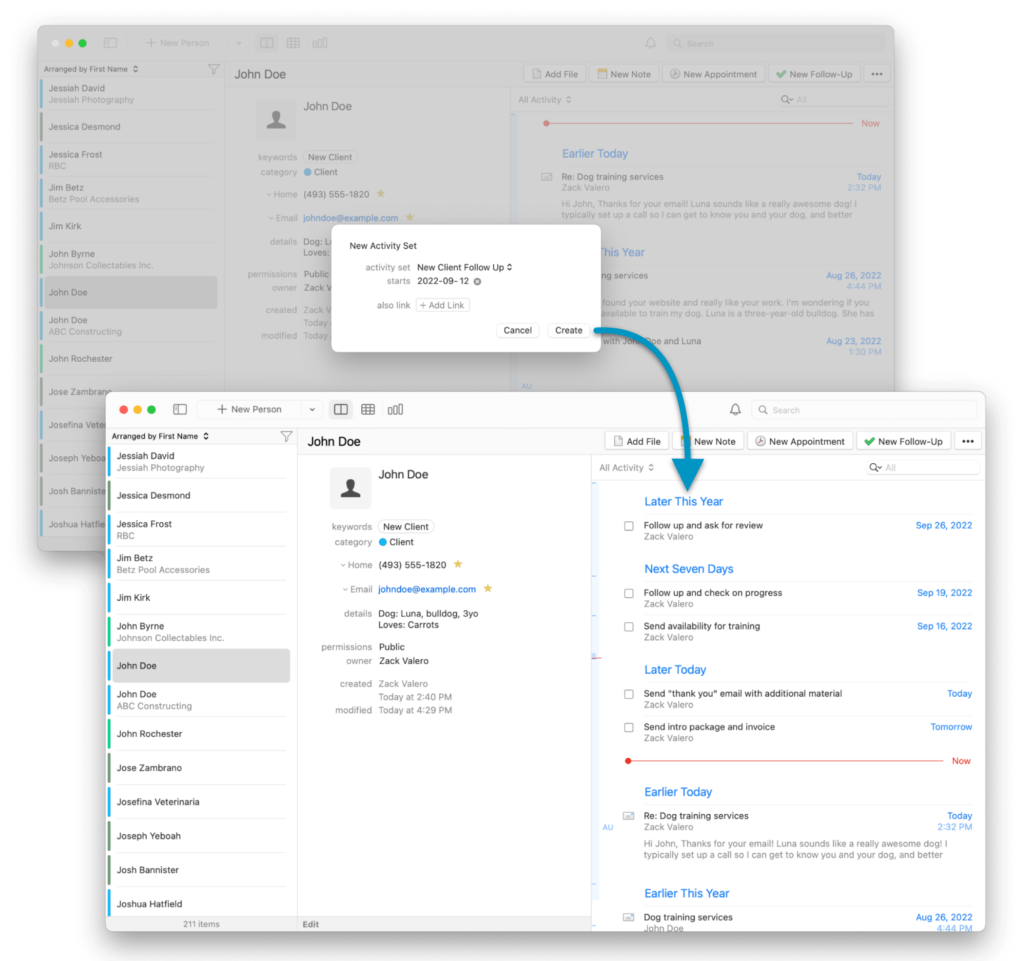Screen dimensions: 1024x961
Task: Select Jessica Desmond in back window list
Action: [x=129, y=127]
